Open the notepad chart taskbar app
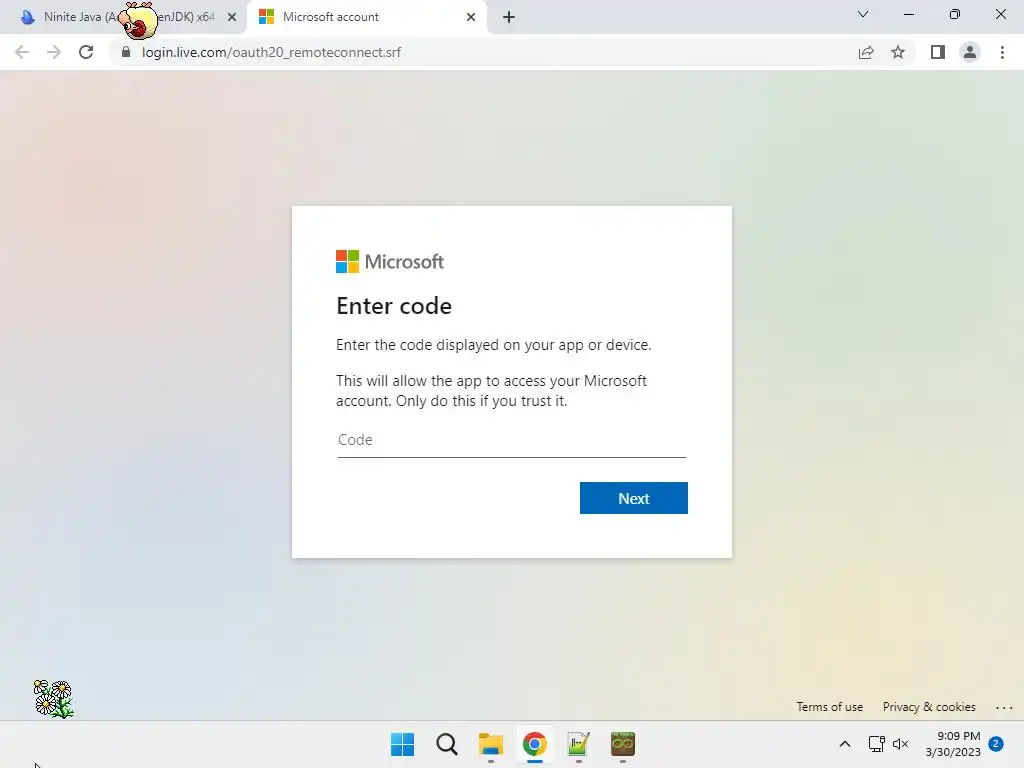Viewport: 1024px width, 768px height. (579, 744)
